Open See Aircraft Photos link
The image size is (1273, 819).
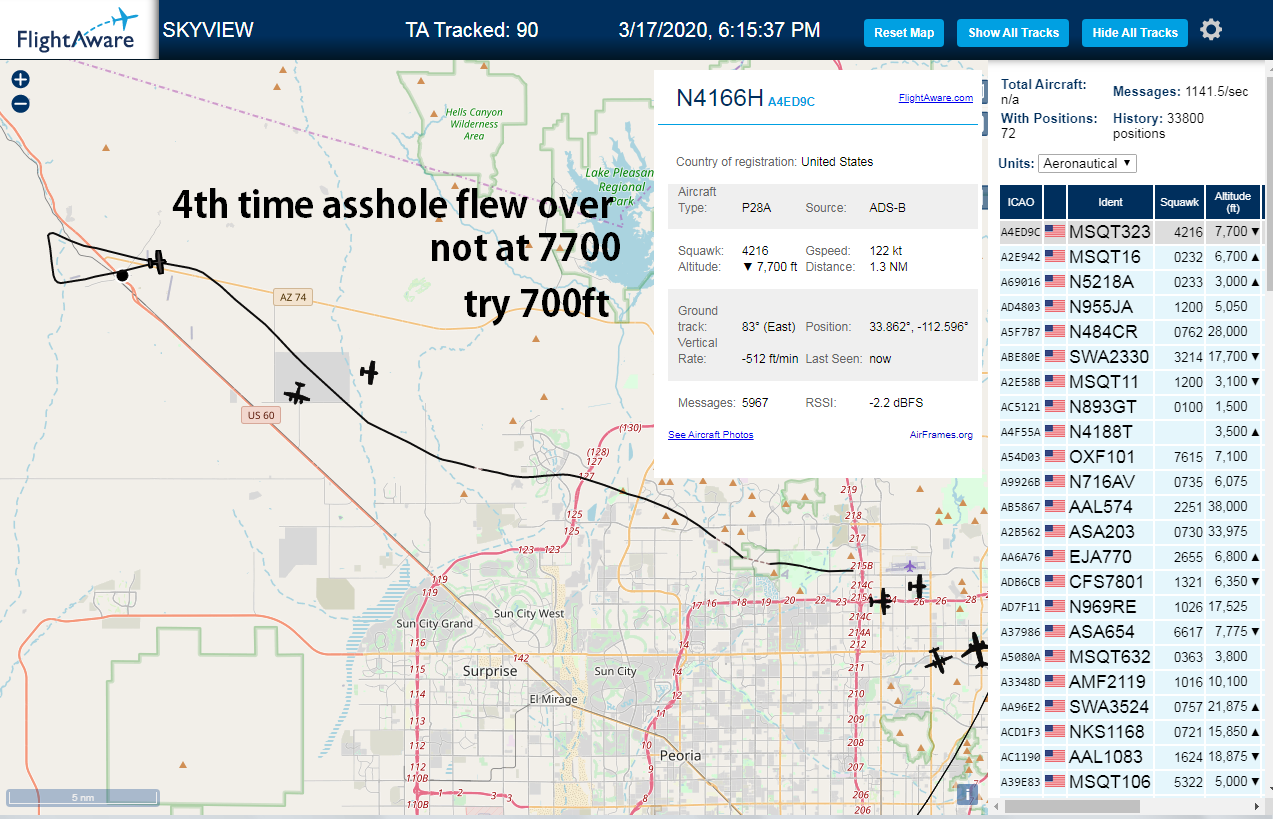710,435
